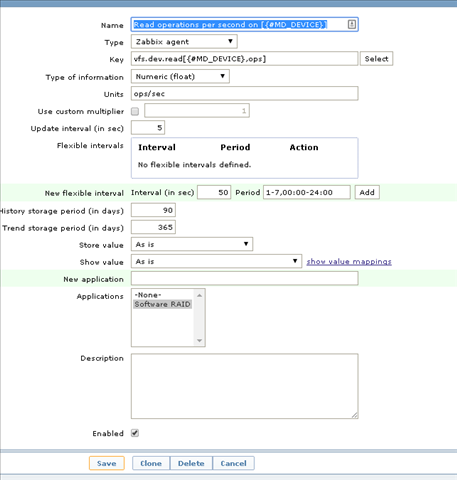
Task: Clone this item
Action: 151,463
